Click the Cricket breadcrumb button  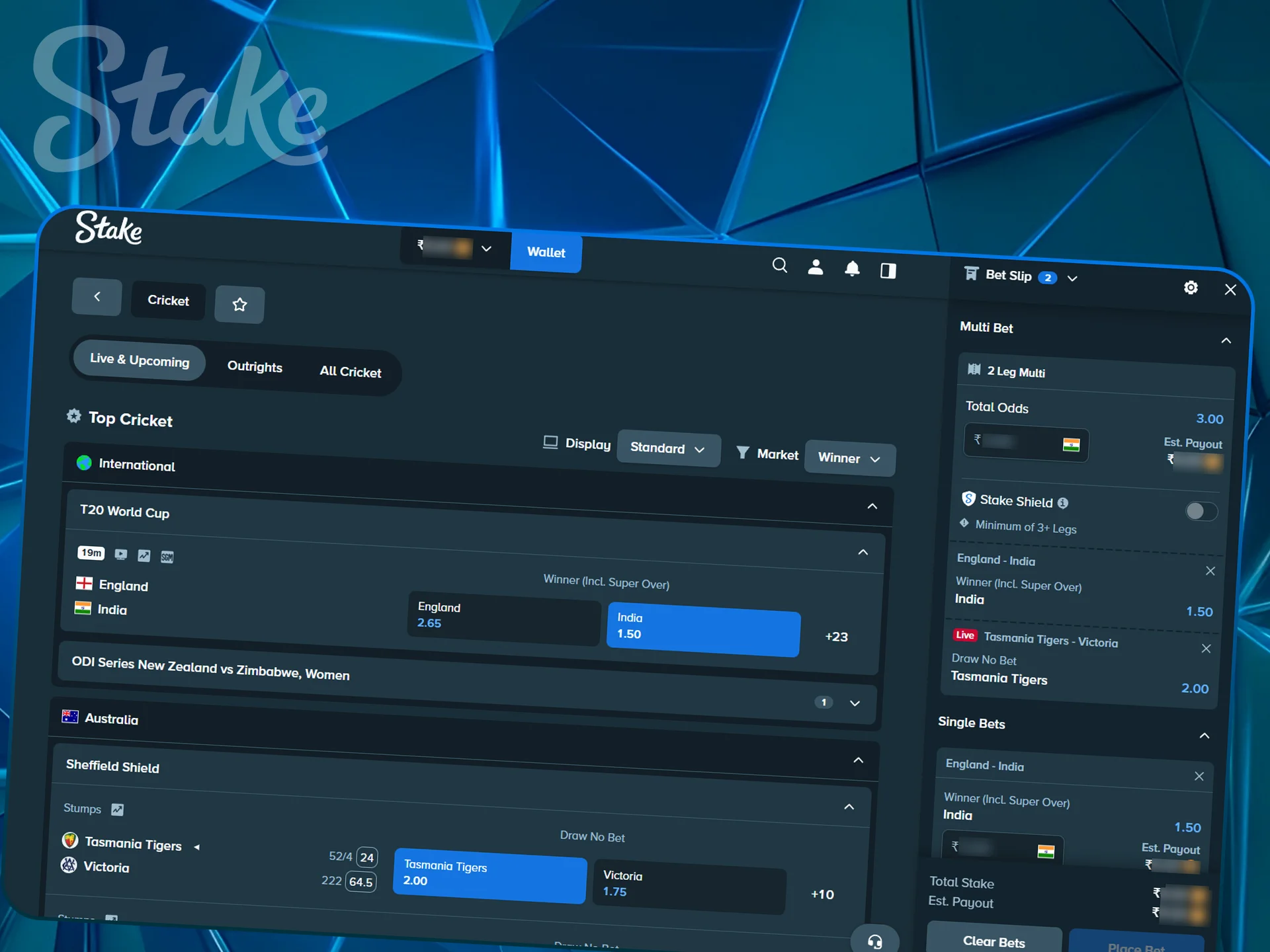coord(168,300)
